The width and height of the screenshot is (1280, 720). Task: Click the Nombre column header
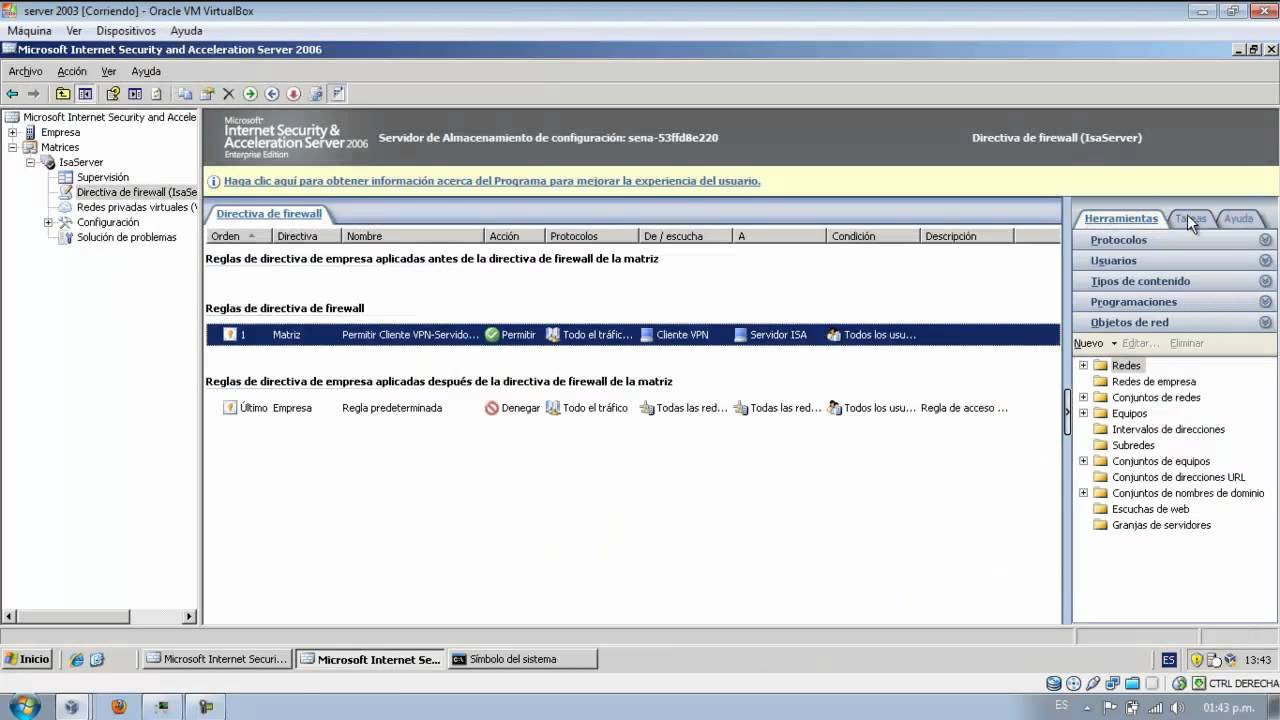tap(412, 236)
